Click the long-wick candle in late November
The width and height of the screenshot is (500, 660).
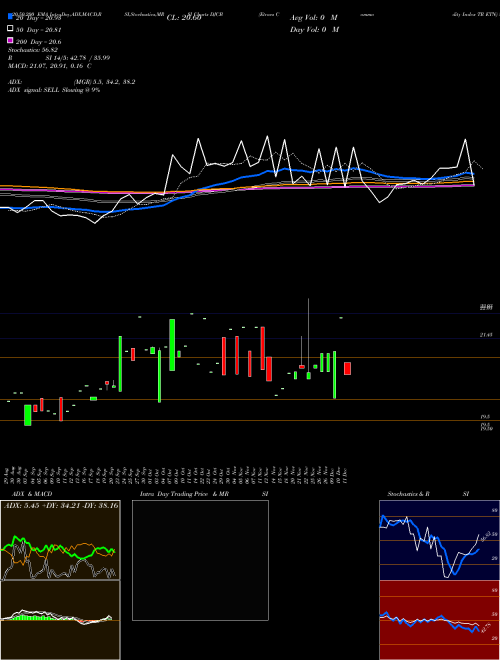coord(309,339)
